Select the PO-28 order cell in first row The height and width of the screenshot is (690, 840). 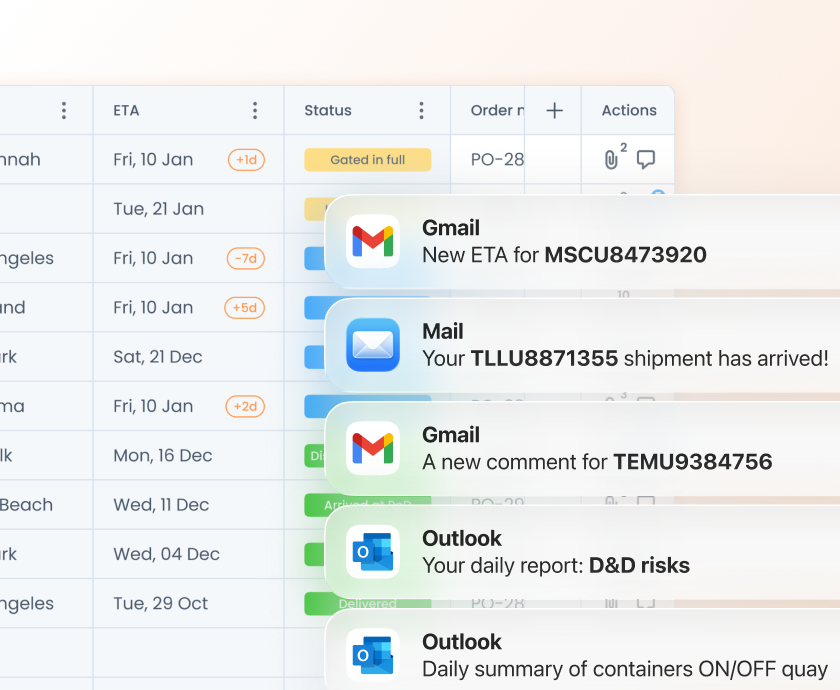488,160
